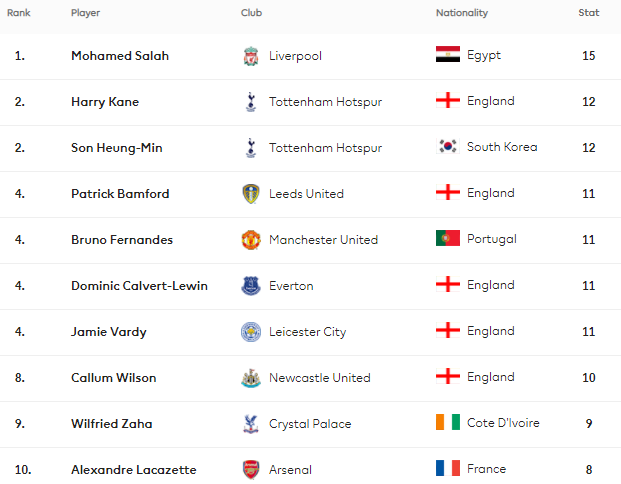Screen dimensions: 621x484
Task: Click the South Korea flag icon
Action: 447,147
